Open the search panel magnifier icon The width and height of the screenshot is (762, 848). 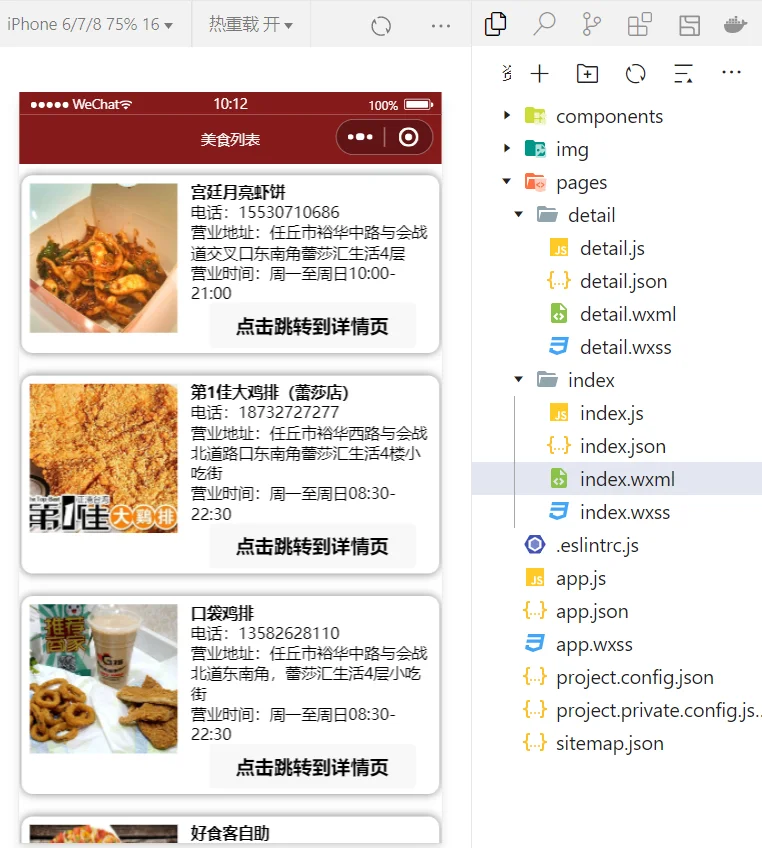pos(544,24)
